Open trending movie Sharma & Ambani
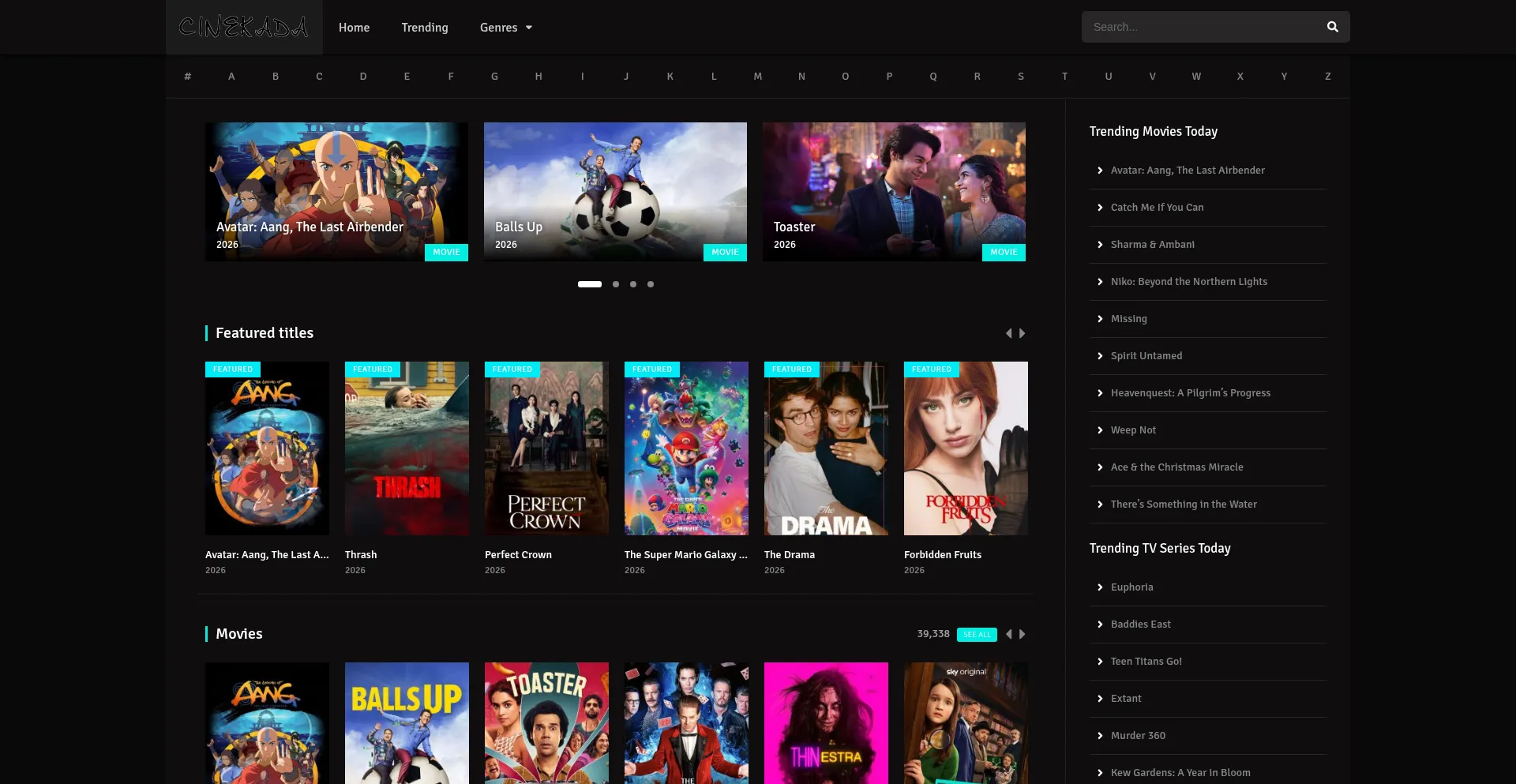Image resolution: width=1516 pixels, height=784 pixels. [x=1152, y=245]
